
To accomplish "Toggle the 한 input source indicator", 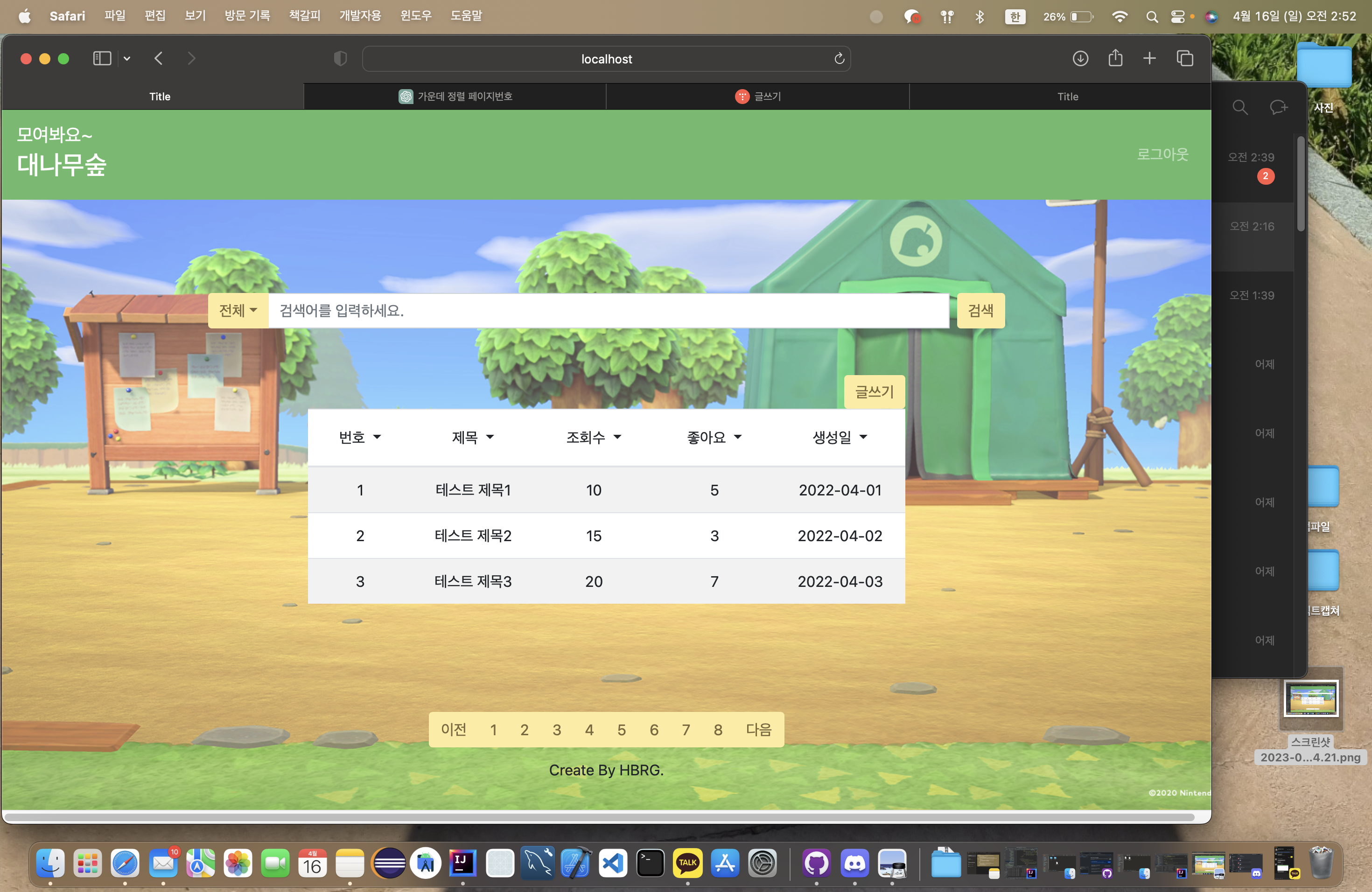I will point(1015,17).
